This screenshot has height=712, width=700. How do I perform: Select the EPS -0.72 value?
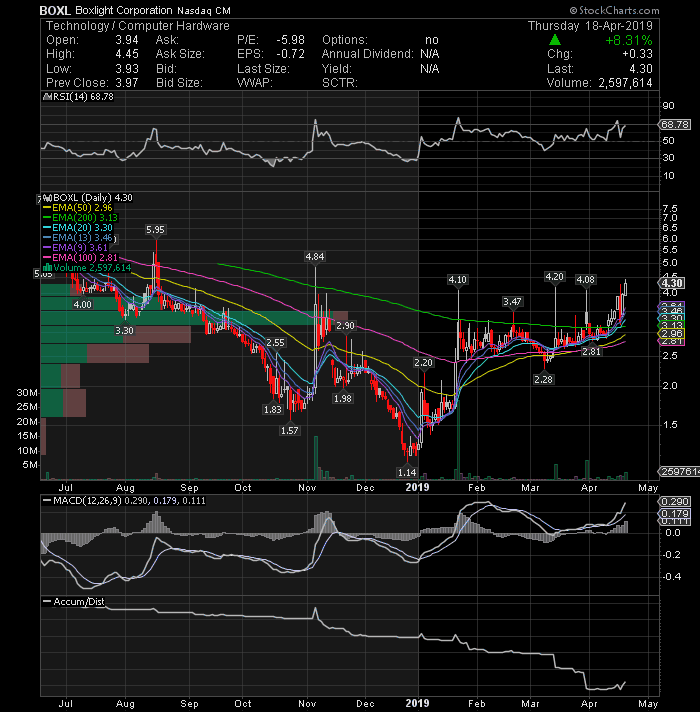pos(291,54)
